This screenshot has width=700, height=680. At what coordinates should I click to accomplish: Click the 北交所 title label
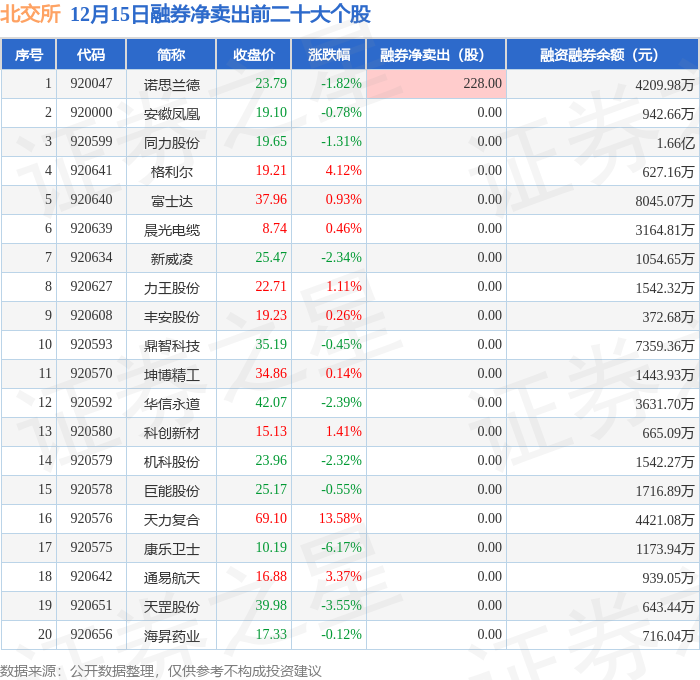point(30,13)
